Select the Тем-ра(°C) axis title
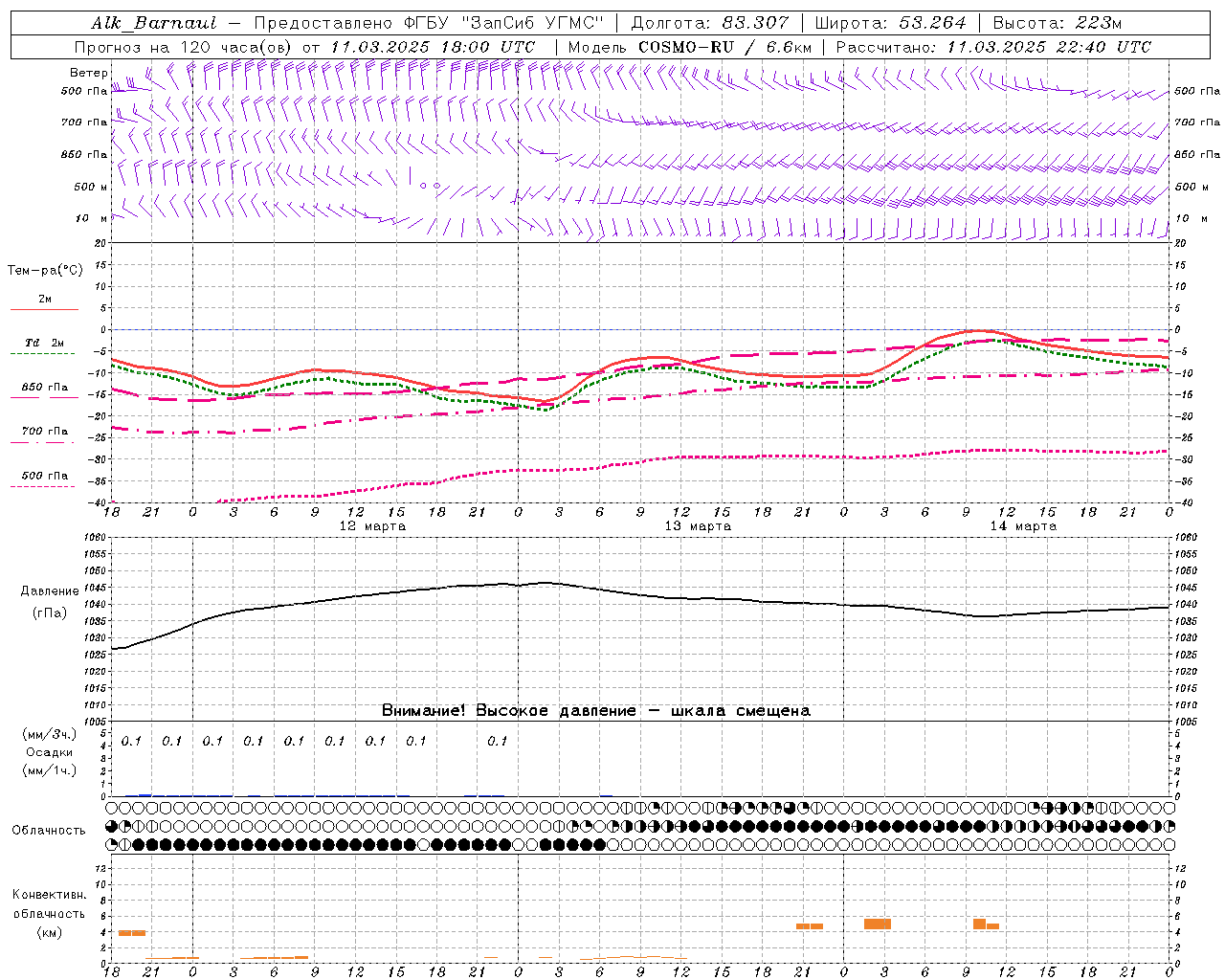 (45, 271)
